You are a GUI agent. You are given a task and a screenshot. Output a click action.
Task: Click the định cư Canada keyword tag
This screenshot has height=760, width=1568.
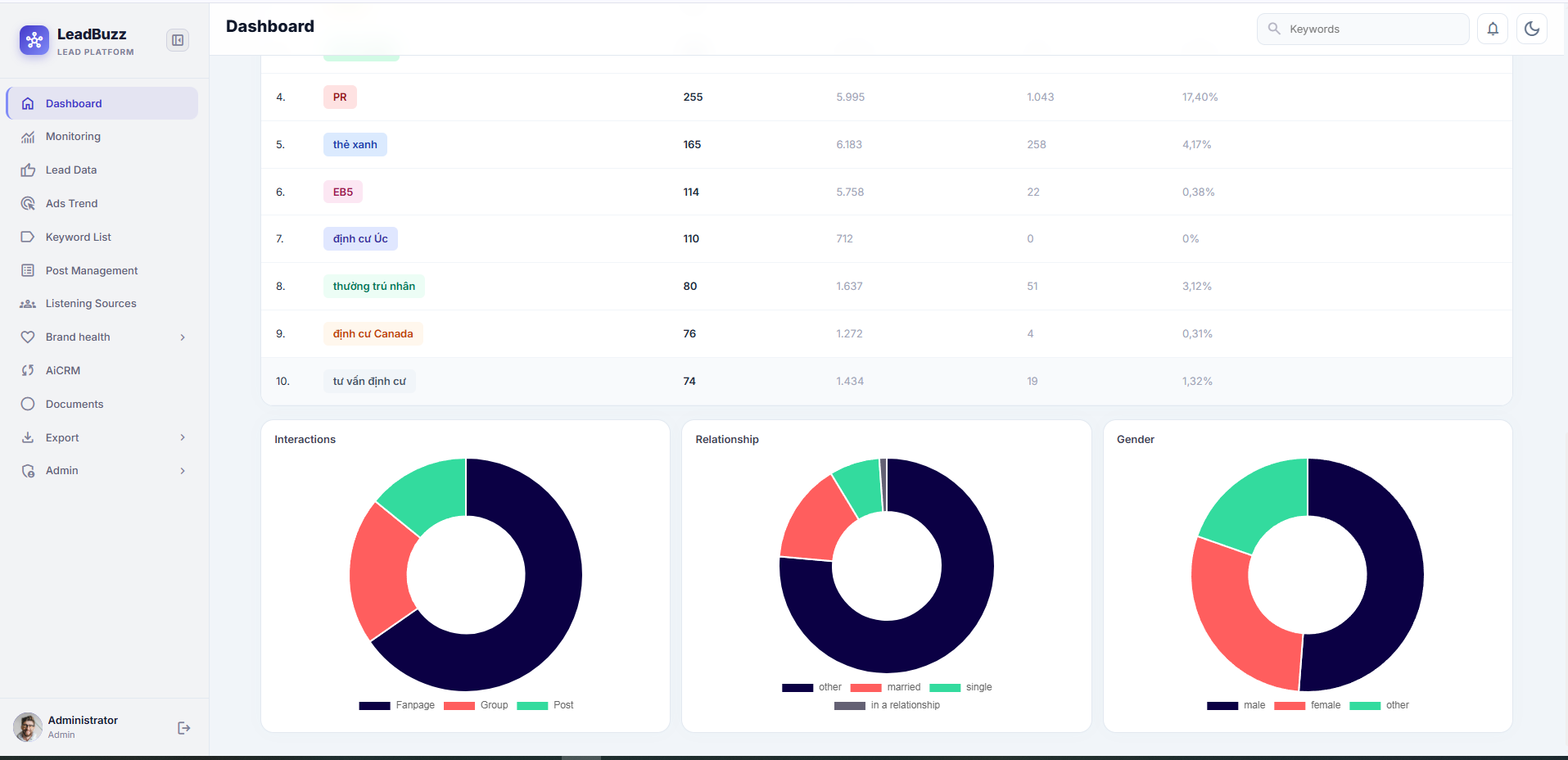[373, 333]
